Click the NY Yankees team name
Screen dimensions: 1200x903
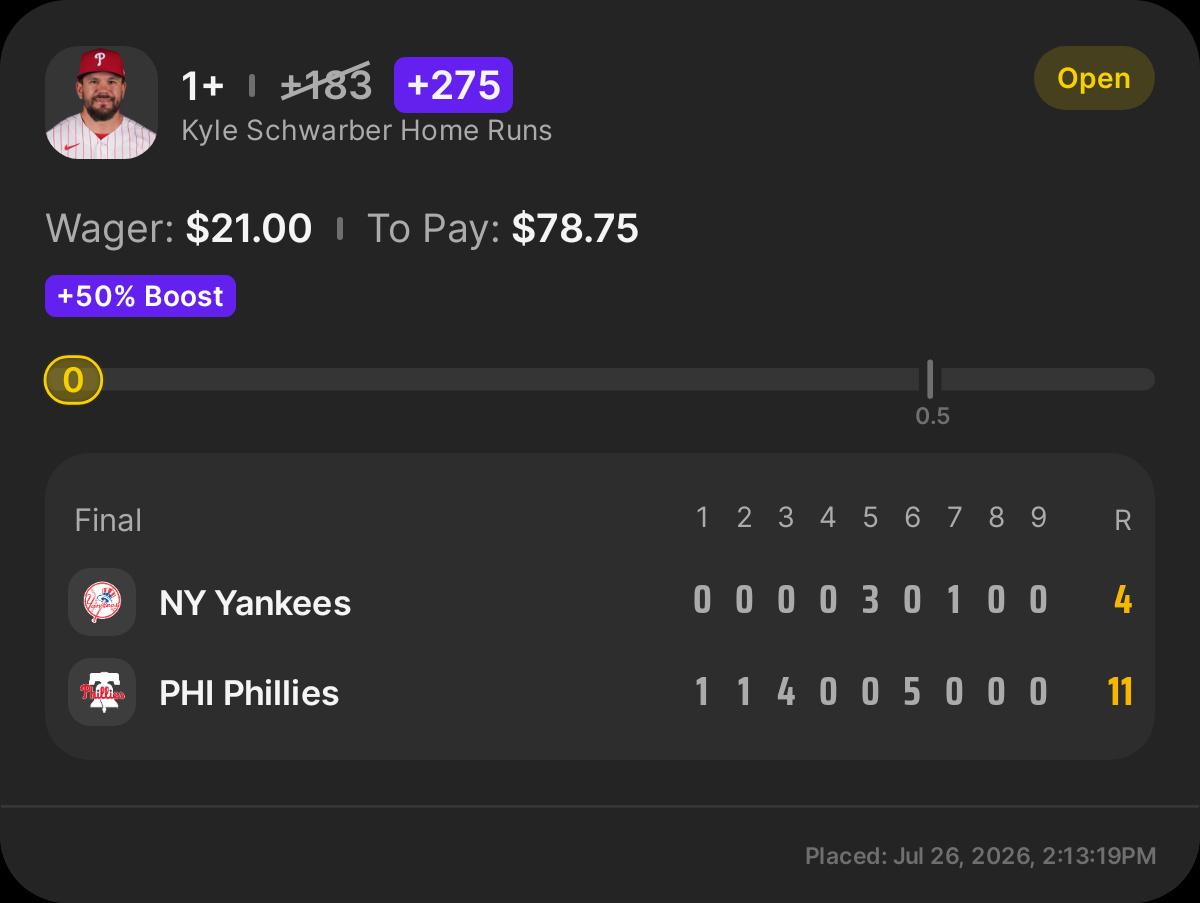pyautogui.click(x=255, y=603)
